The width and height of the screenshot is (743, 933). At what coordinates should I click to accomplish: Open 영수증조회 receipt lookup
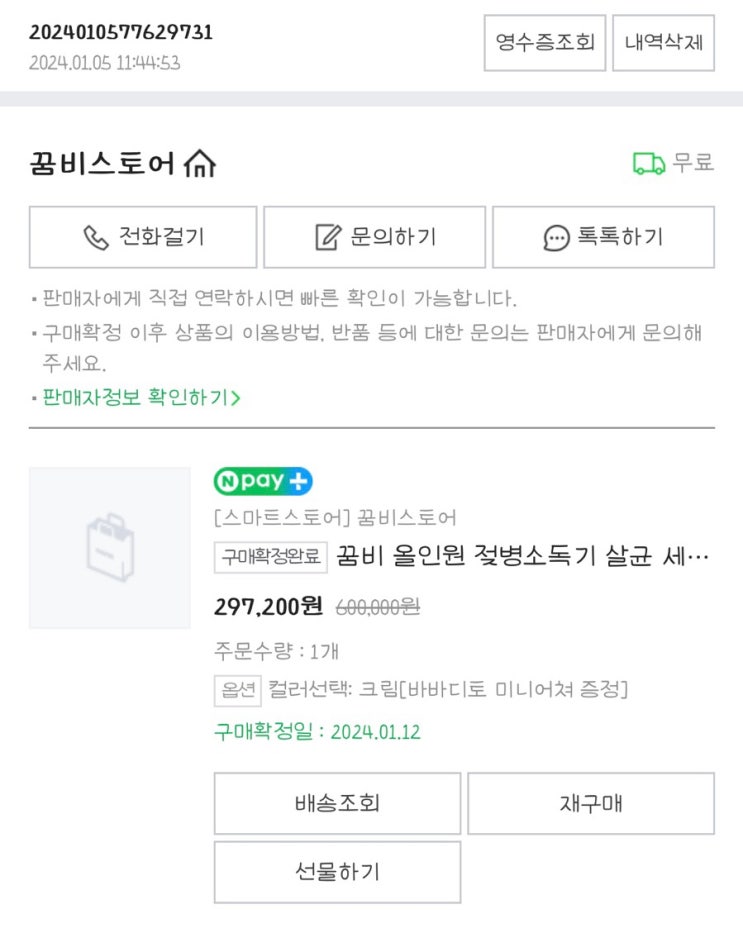545,43
